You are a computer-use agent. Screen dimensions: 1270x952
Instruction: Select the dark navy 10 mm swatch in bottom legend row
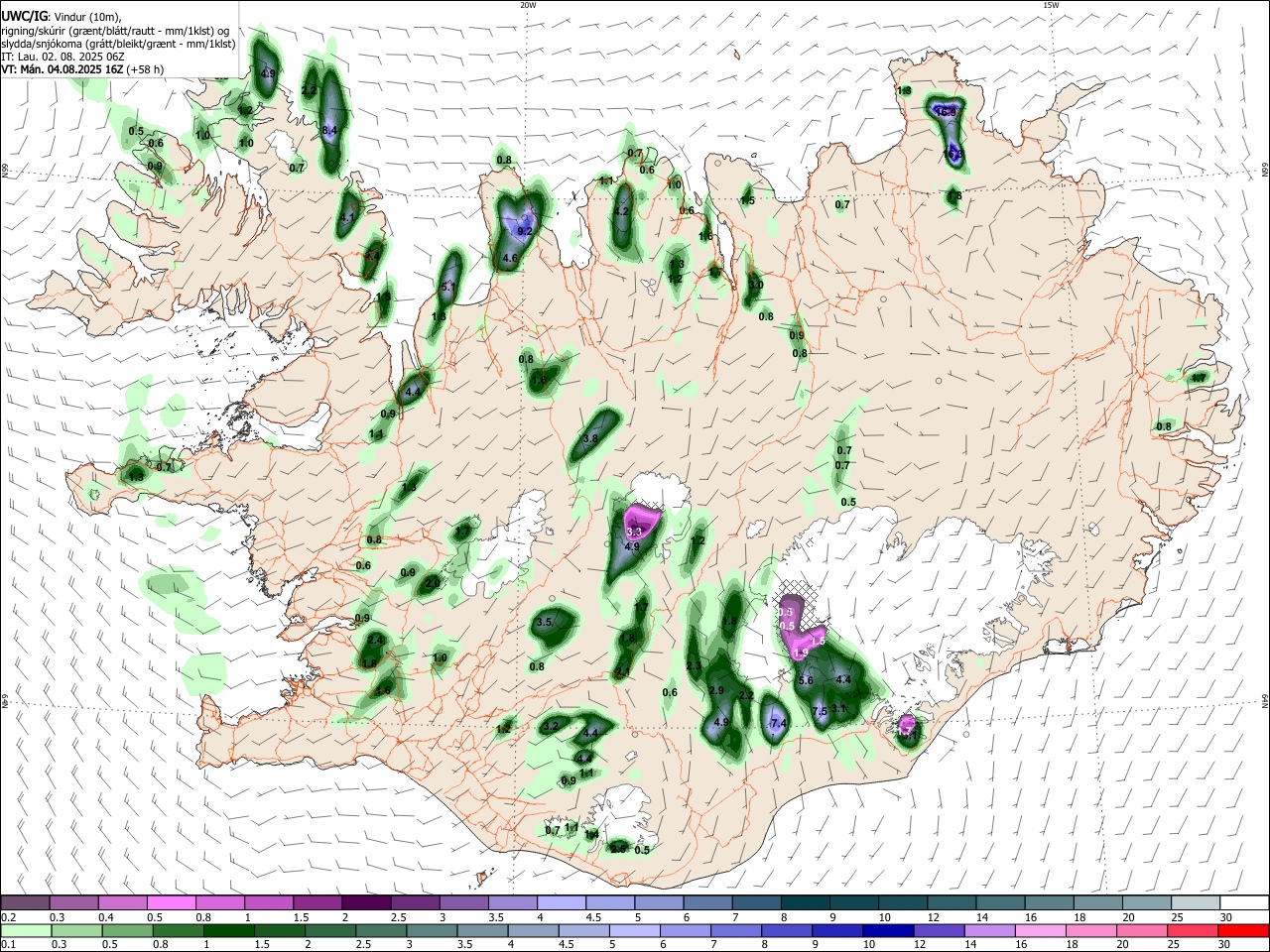tap(887, 930)
